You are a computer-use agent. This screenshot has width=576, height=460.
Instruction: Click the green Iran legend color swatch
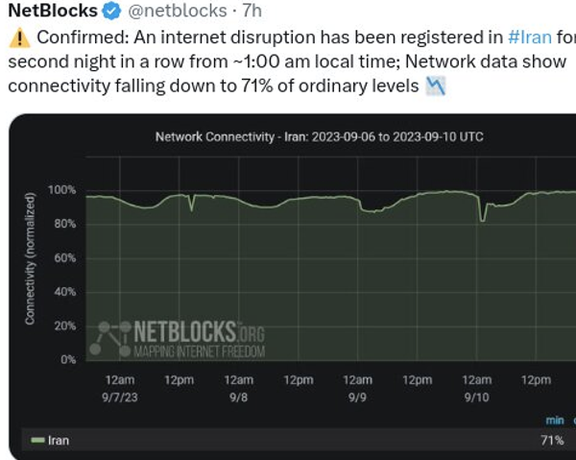37,440
